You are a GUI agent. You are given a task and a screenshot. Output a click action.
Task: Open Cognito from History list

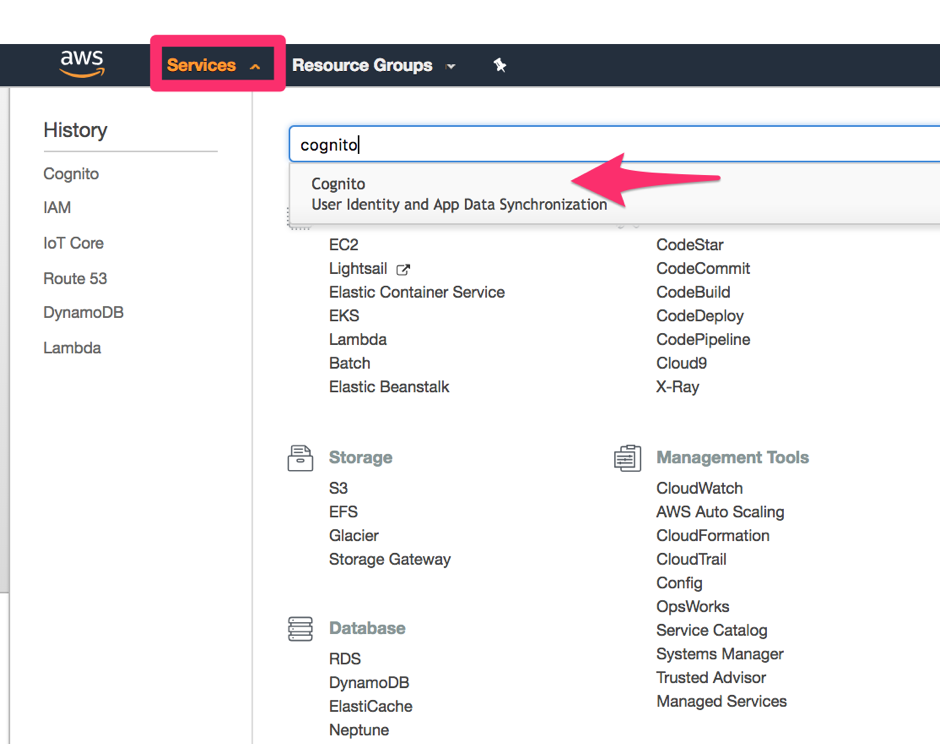[71, 174]
